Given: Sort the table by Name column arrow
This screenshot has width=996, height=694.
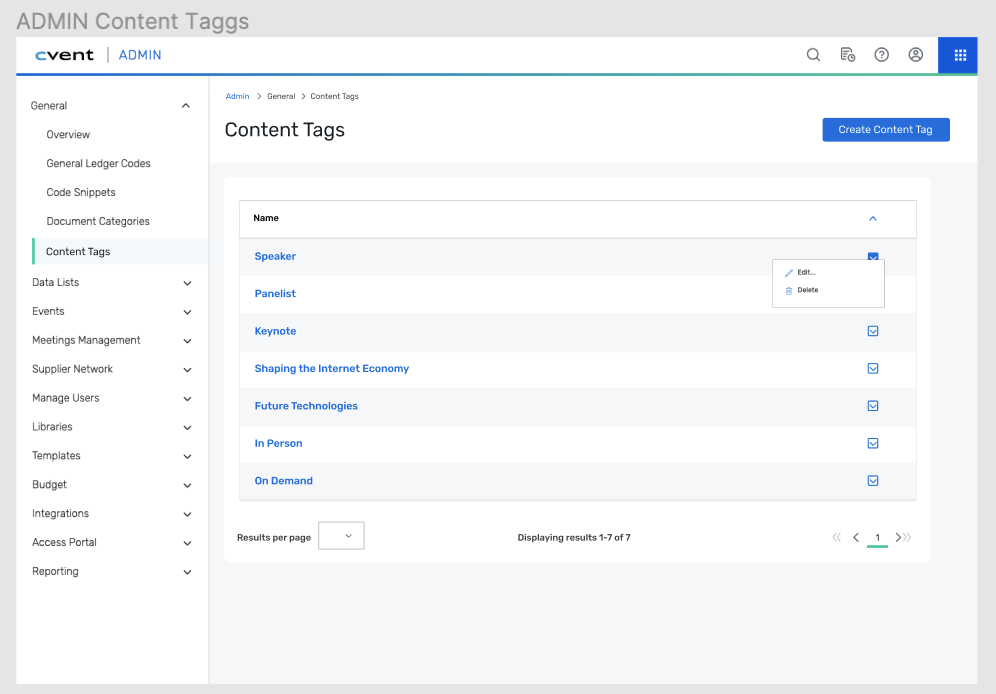Looking at the screenshot, I should click(872, 218).
